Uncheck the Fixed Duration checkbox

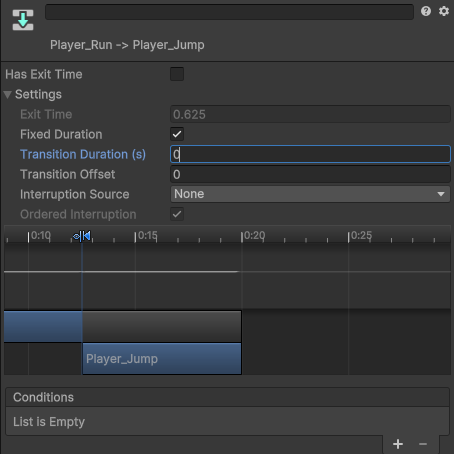pos(177,134)
